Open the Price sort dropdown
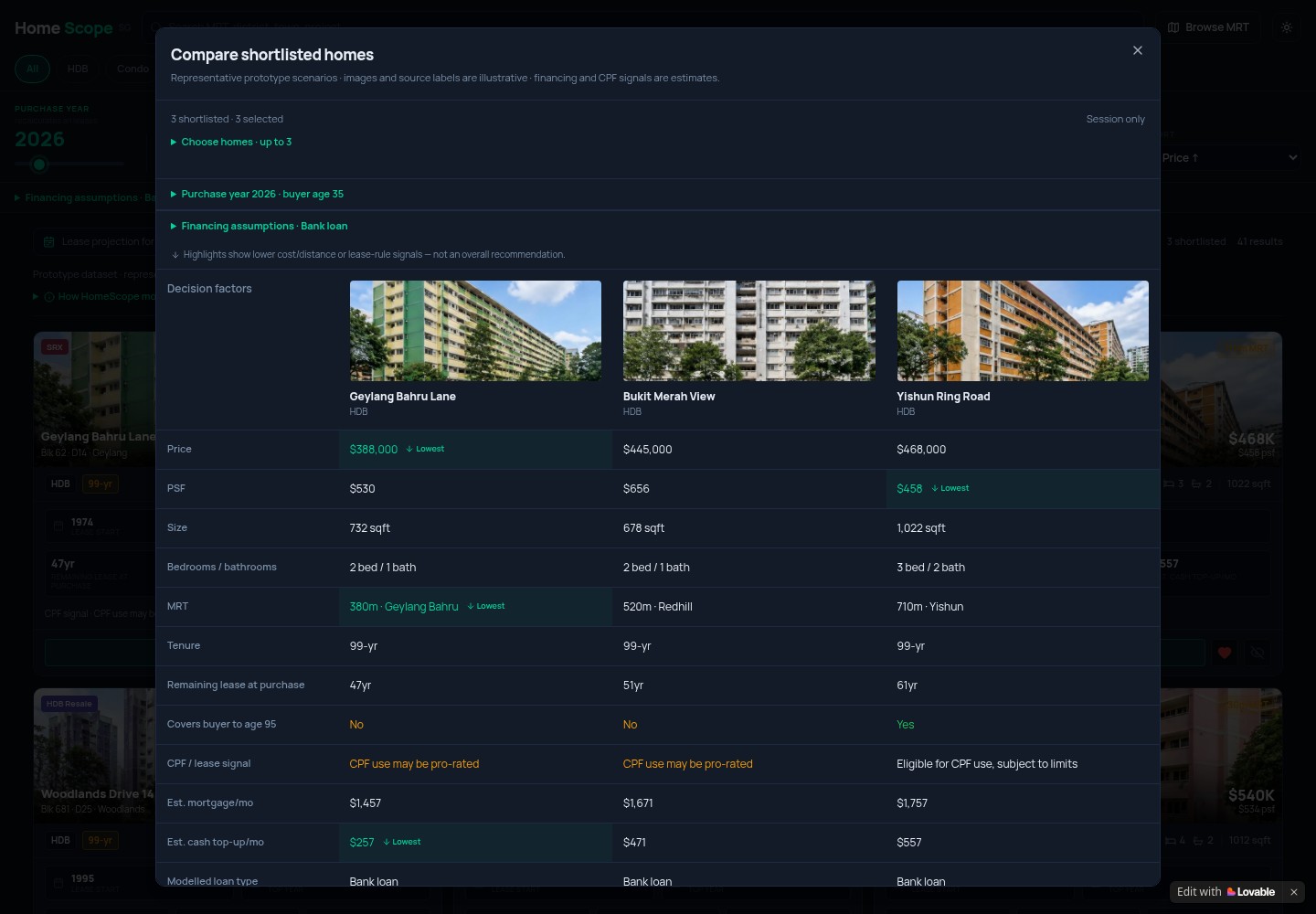 click(x=1229, y=158)
